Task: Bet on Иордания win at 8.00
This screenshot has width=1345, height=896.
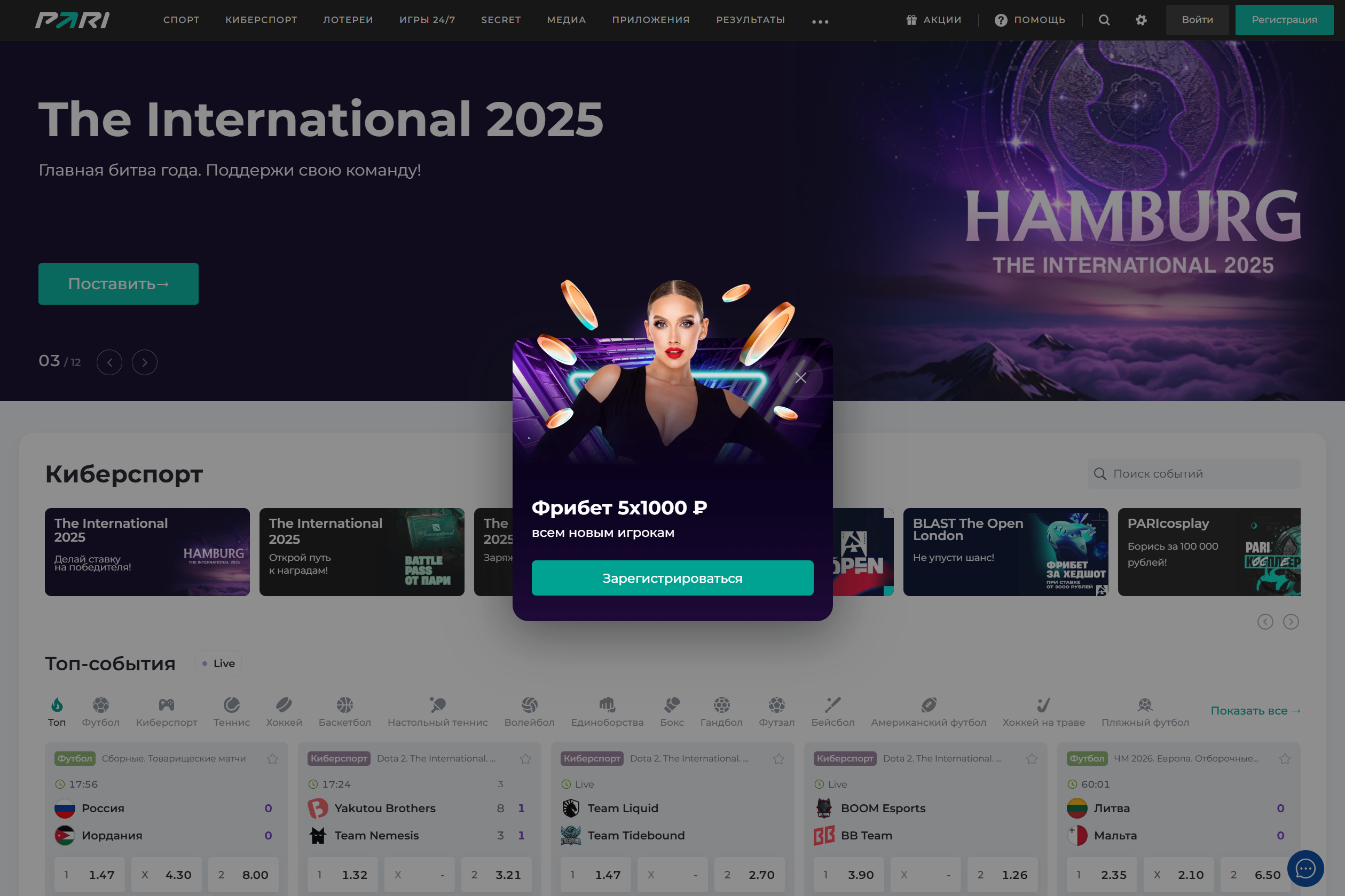Action: [x=243, y=875]
